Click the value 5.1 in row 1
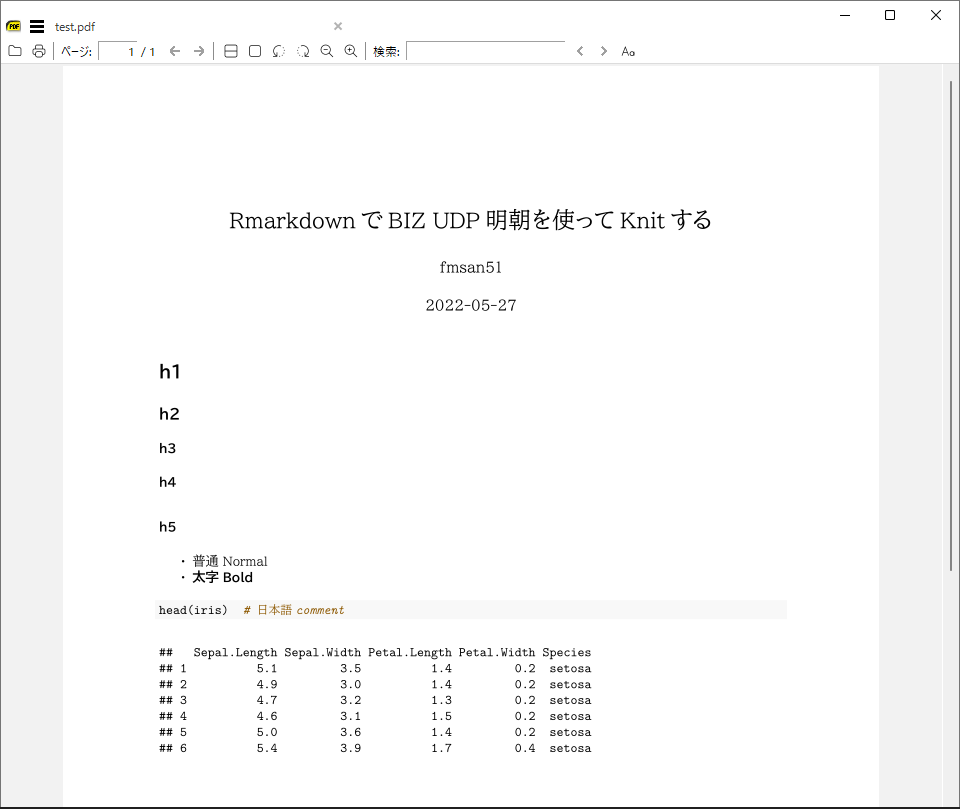This screenshot has width=960, height=809. coord(267,668)
